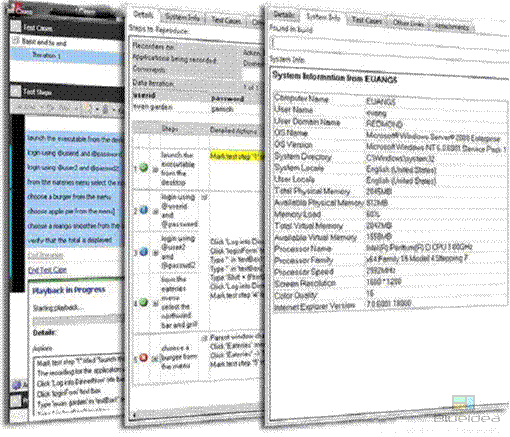The width and height of the screenshot is (510, 437).
Task: Click the green passed icon on step 4
Action: coord(144,302)
